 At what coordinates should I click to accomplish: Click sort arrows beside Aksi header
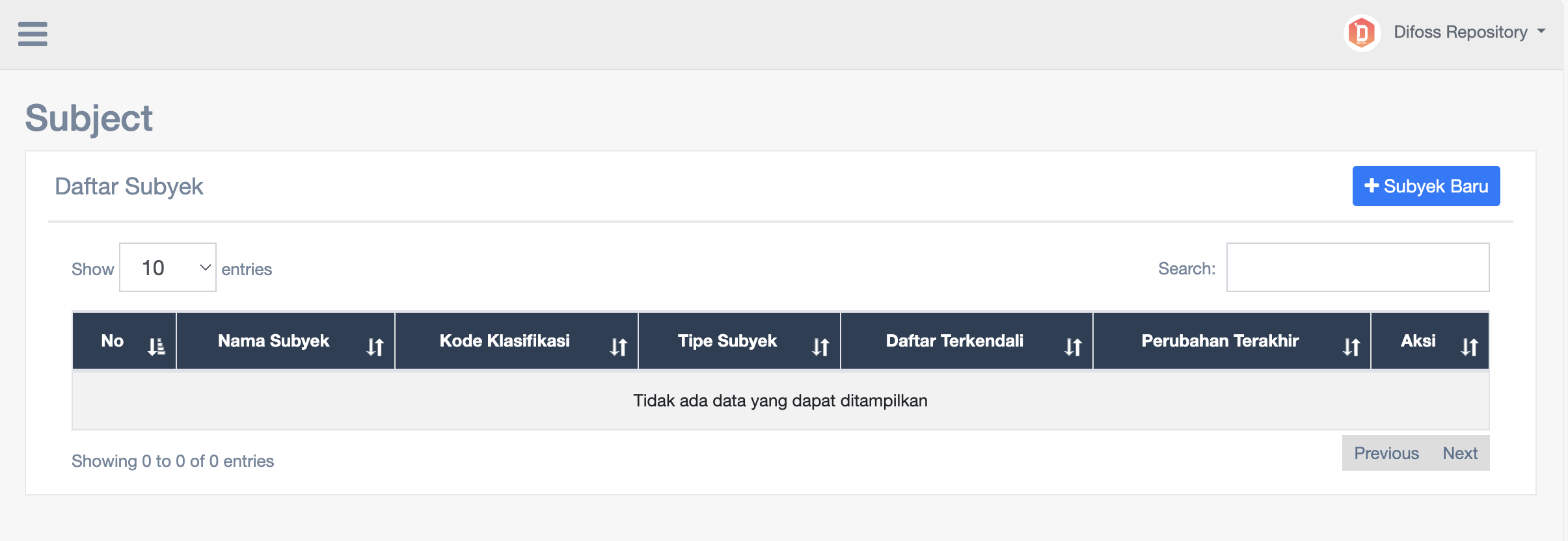[1470, 347]
